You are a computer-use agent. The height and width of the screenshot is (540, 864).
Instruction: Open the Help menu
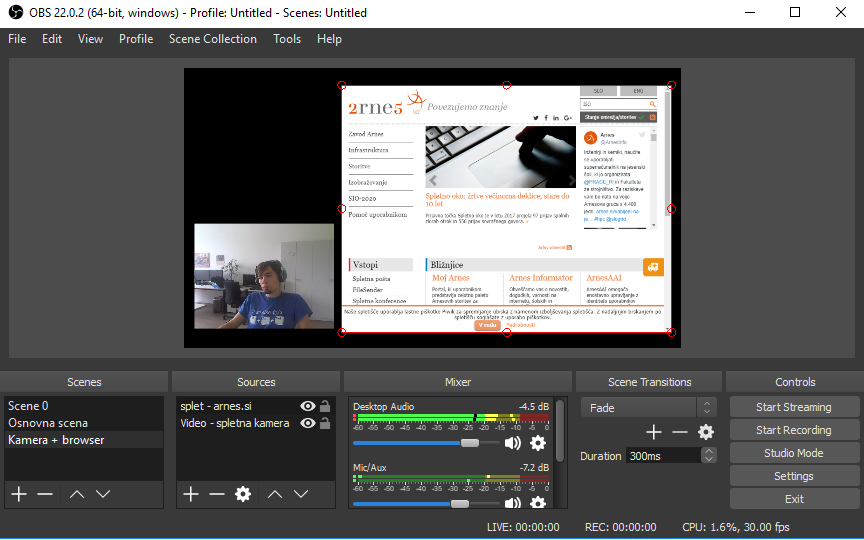click(329, 39)
